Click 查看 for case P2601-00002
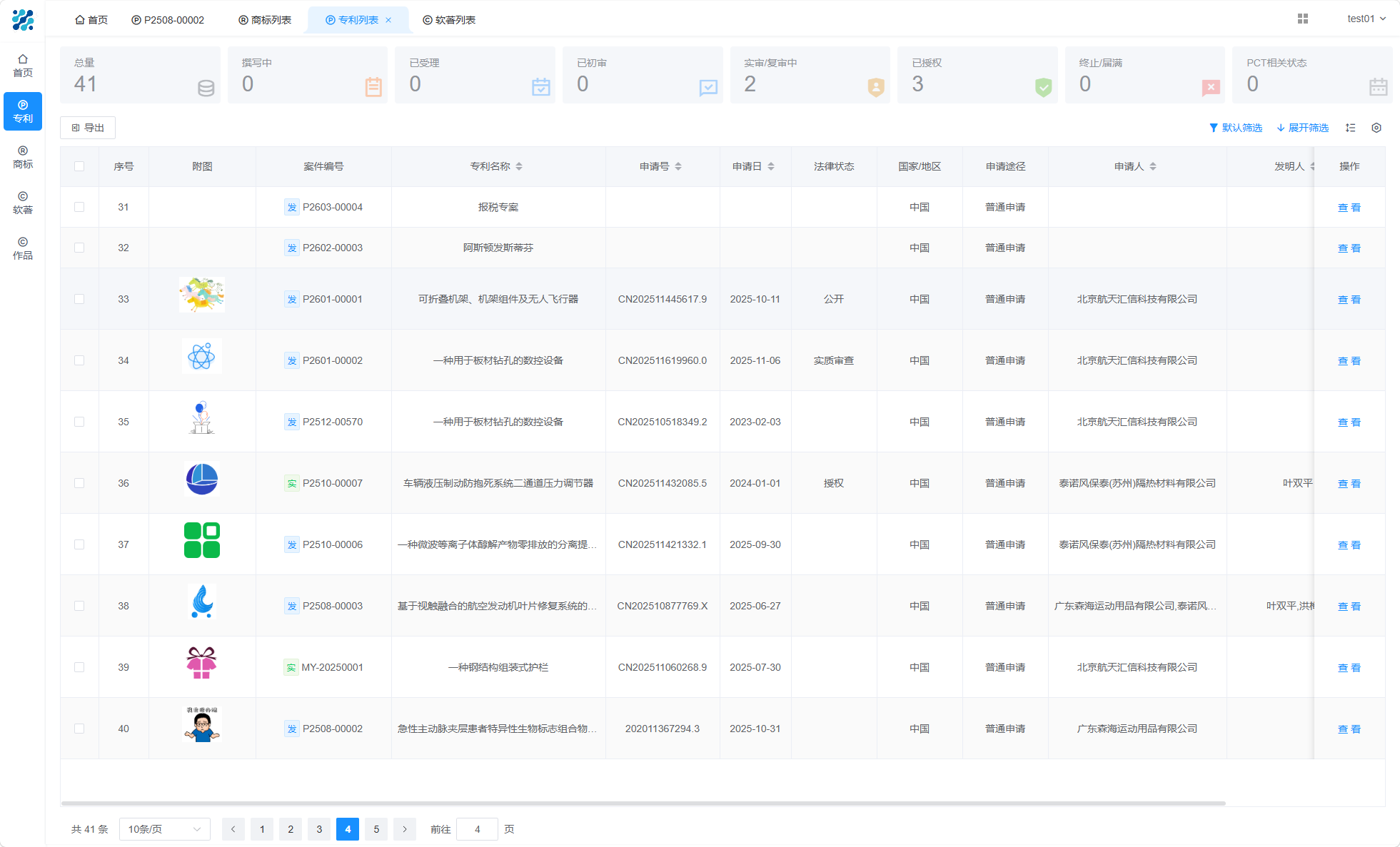Image resolution: width=1400 pixels, height=847 pixels. point(1349,361)
